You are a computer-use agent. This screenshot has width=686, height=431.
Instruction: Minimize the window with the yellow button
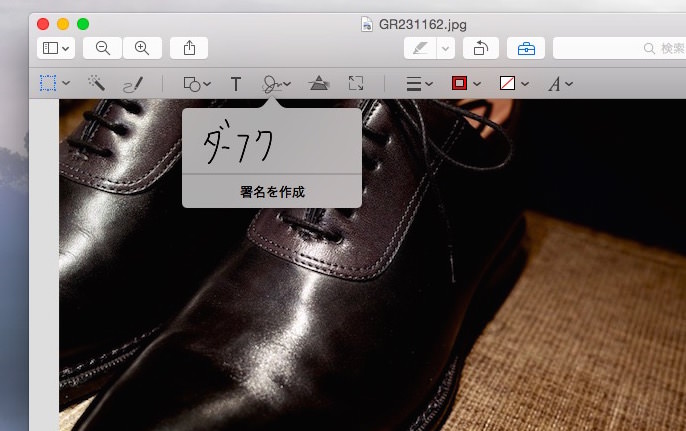point(63,24)
